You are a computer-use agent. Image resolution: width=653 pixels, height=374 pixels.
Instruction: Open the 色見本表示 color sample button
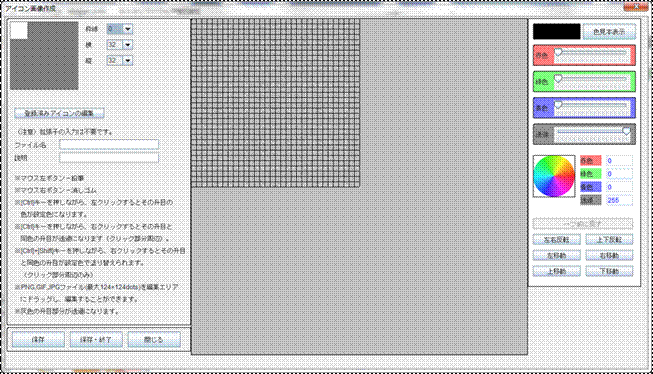(x=609, y=31)
